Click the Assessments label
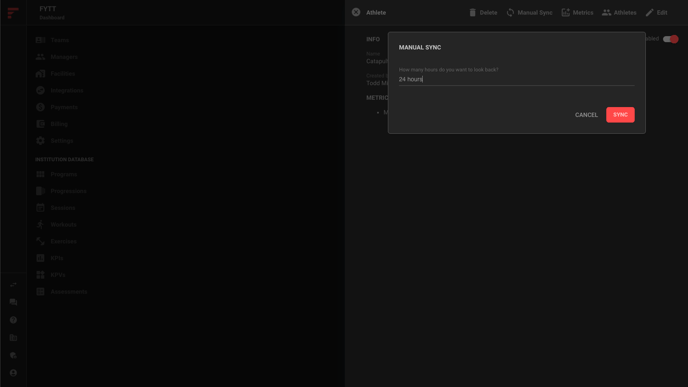688x387 pixels. tap(69, 291)
